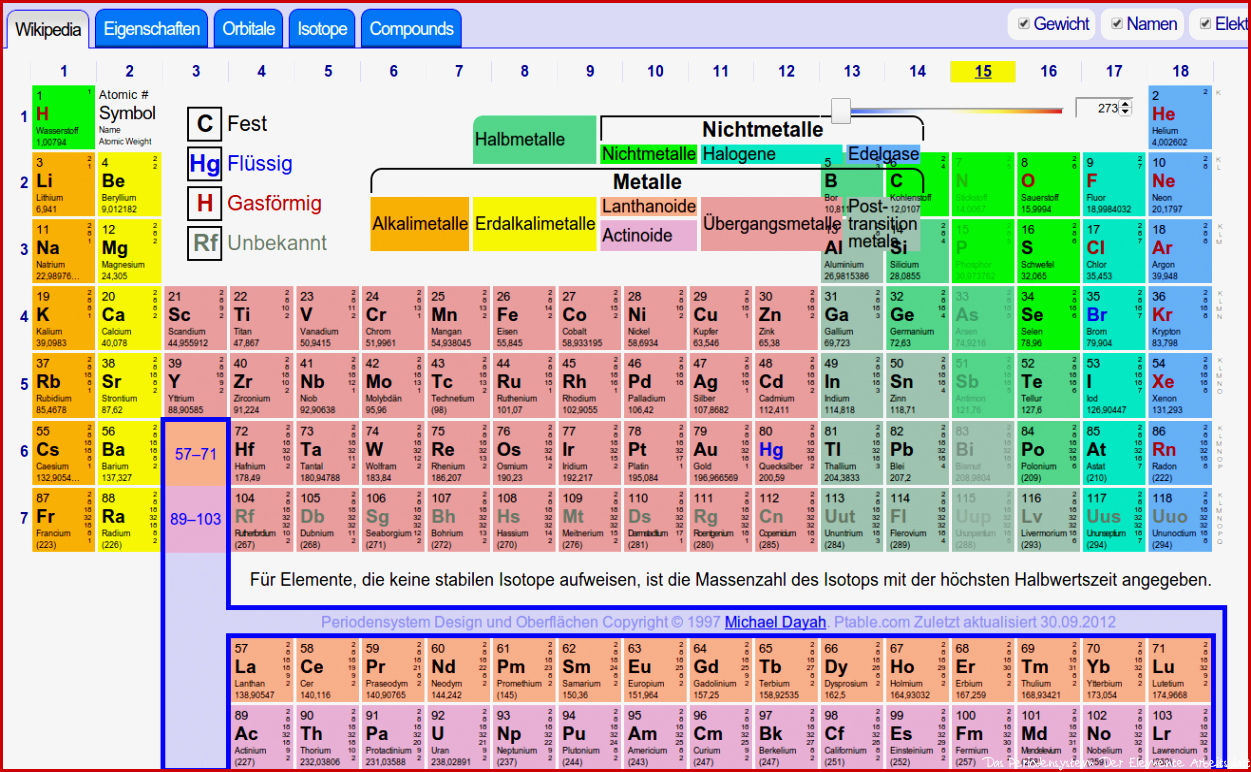Viewport: 1251px width, 772px height.
Task: Toggle the checkbox beside the cut-off Elekt label
Action: [1205, 24]
